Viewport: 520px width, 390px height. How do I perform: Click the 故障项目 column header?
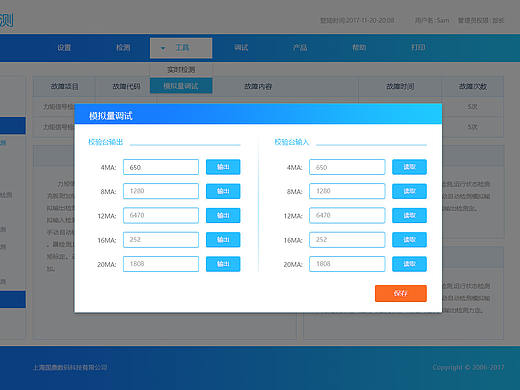click(x=64, y=87)
